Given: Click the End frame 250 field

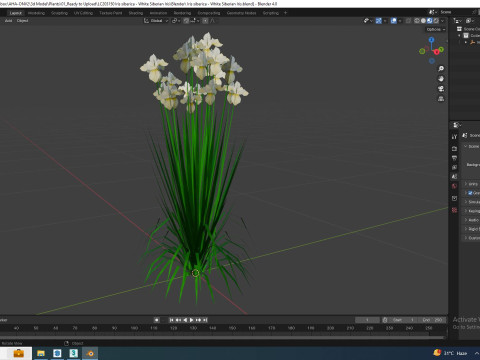Looking at the screenshot, I should (433, 320).
